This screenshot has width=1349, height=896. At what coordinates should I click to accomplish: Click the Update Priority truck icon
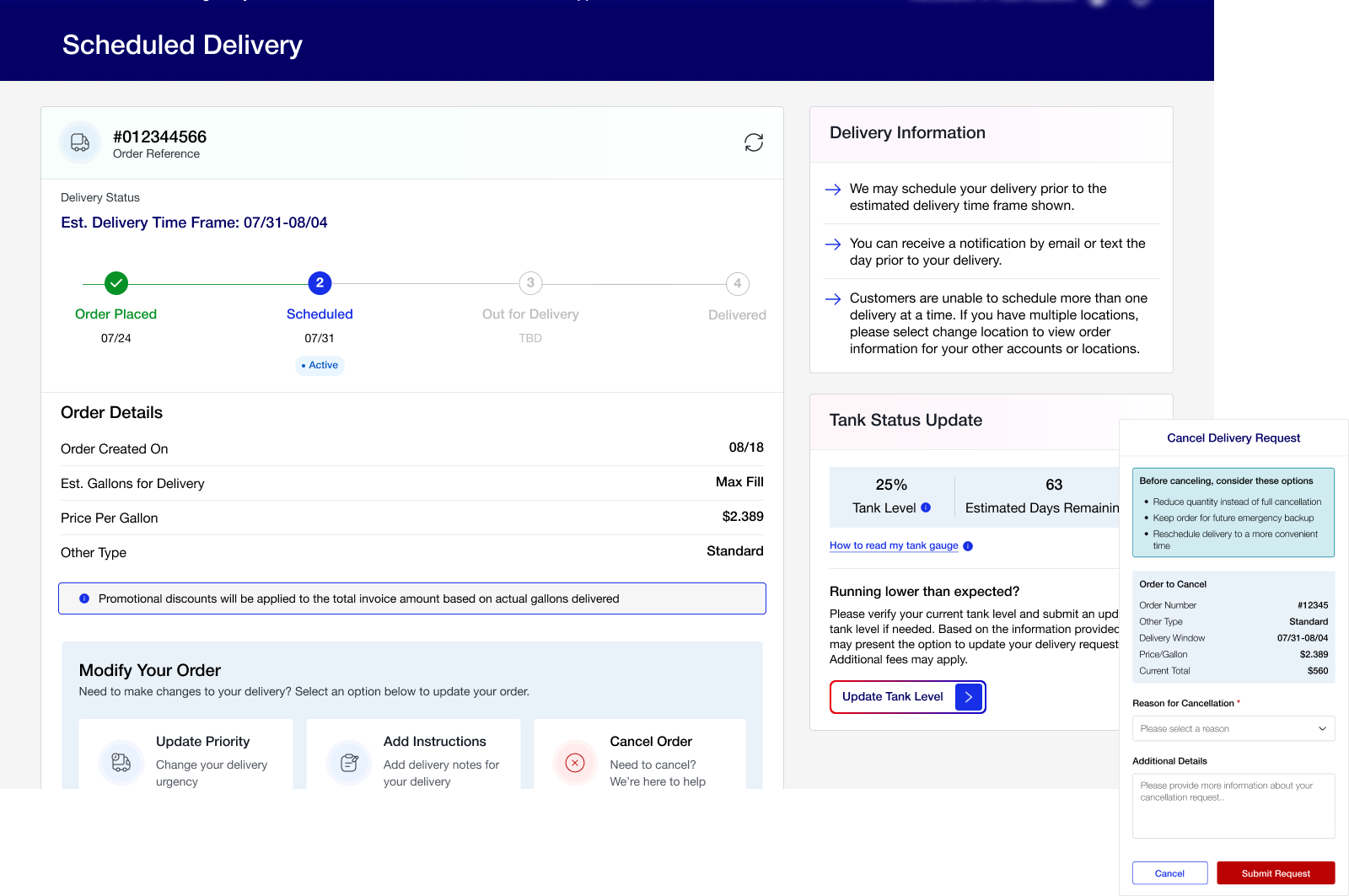pyautogui.click(x=121, y=763)
